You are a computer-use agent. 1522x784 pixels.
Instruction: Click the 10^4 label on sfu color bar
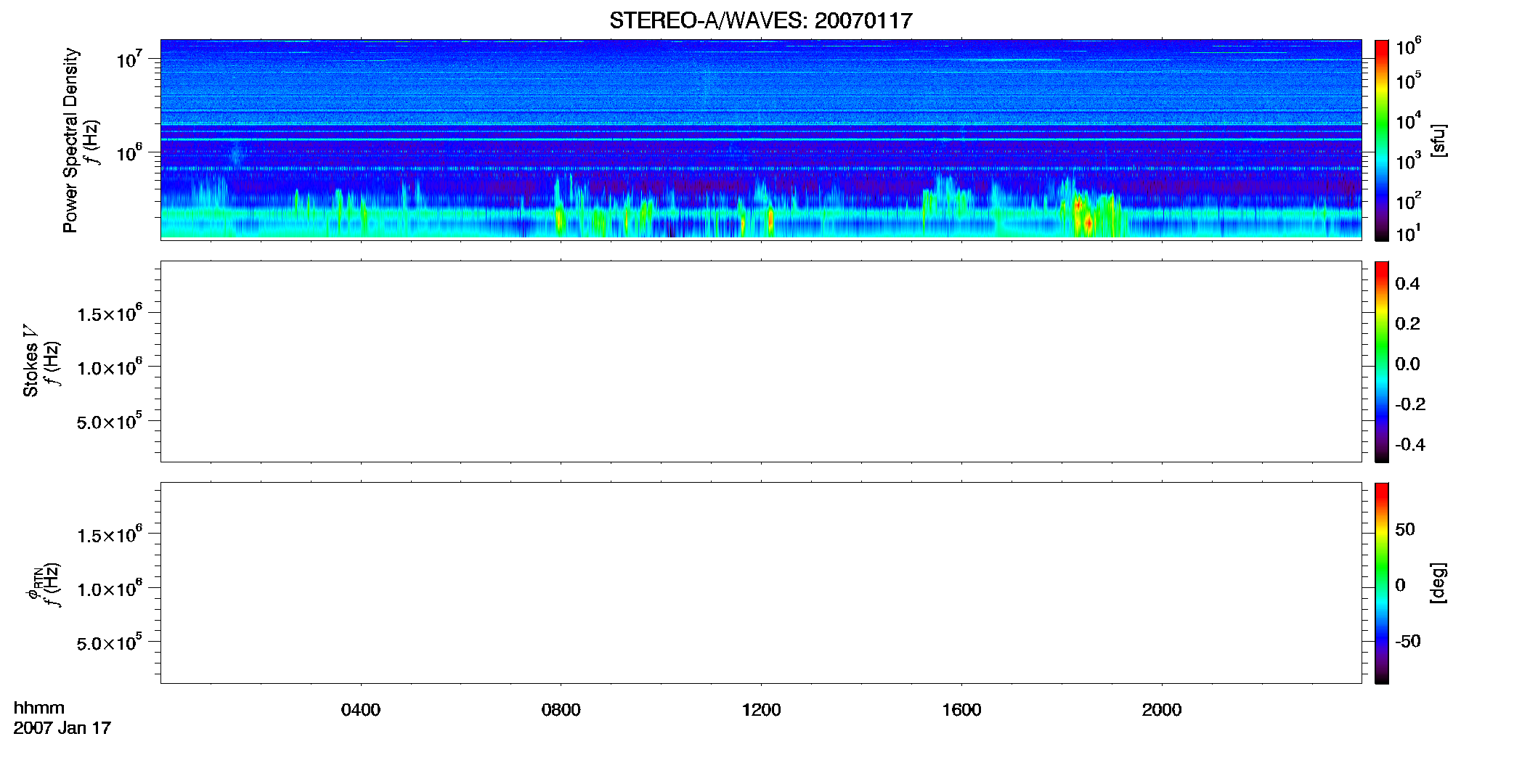(1409, 120)
